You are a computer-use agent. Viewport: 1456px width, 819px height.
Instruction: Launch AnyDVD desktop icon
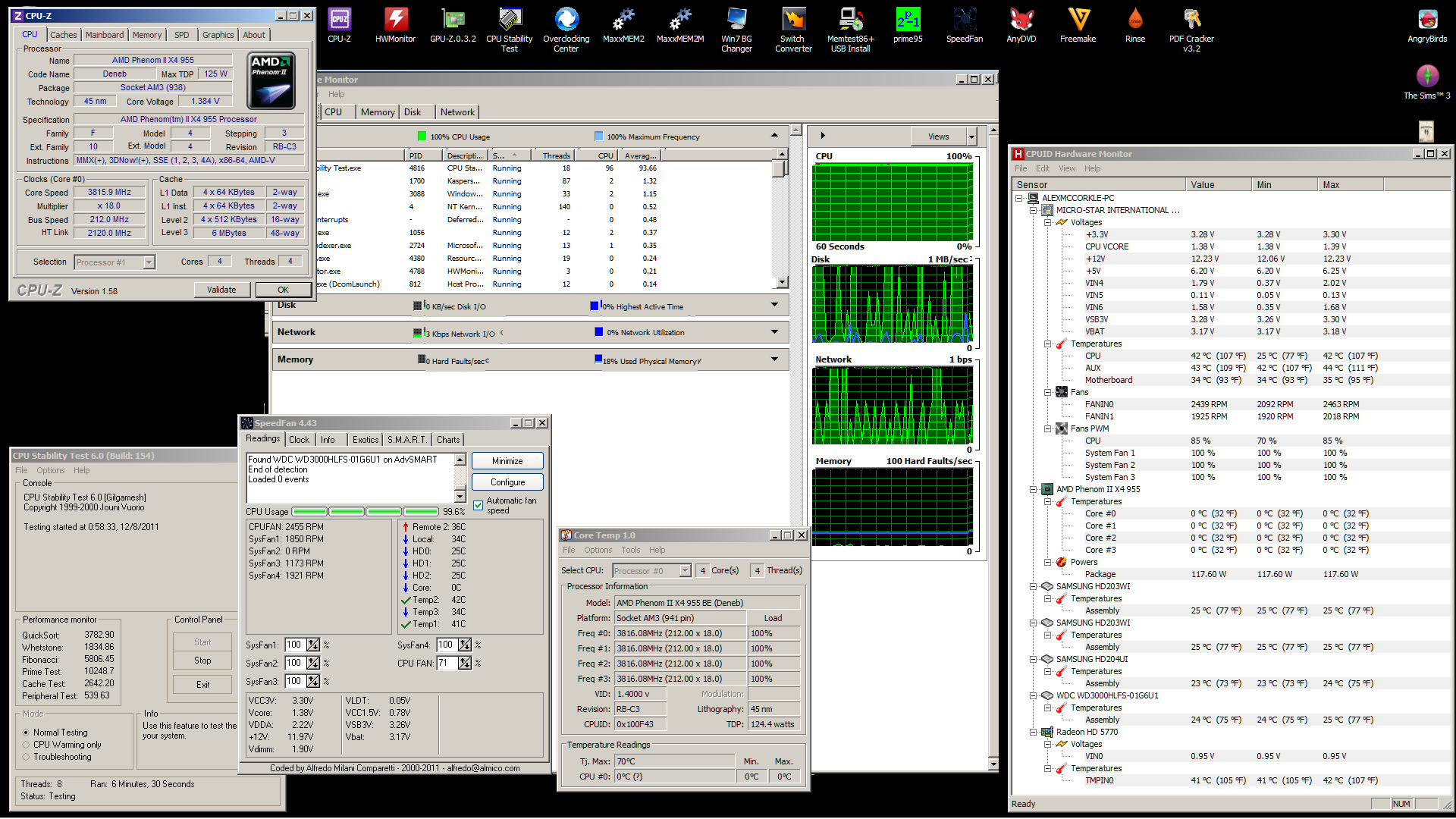1021,25
